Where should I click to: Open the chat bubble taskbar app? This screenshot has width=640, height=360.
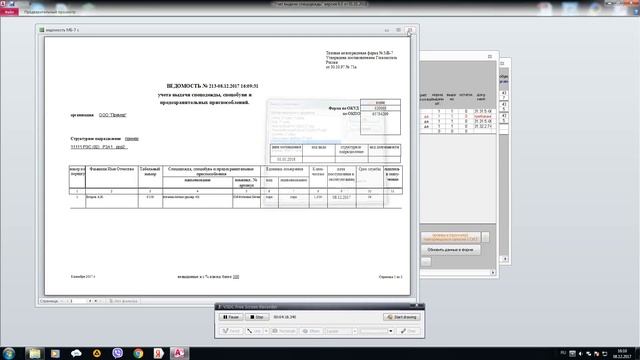pos(76,353)
